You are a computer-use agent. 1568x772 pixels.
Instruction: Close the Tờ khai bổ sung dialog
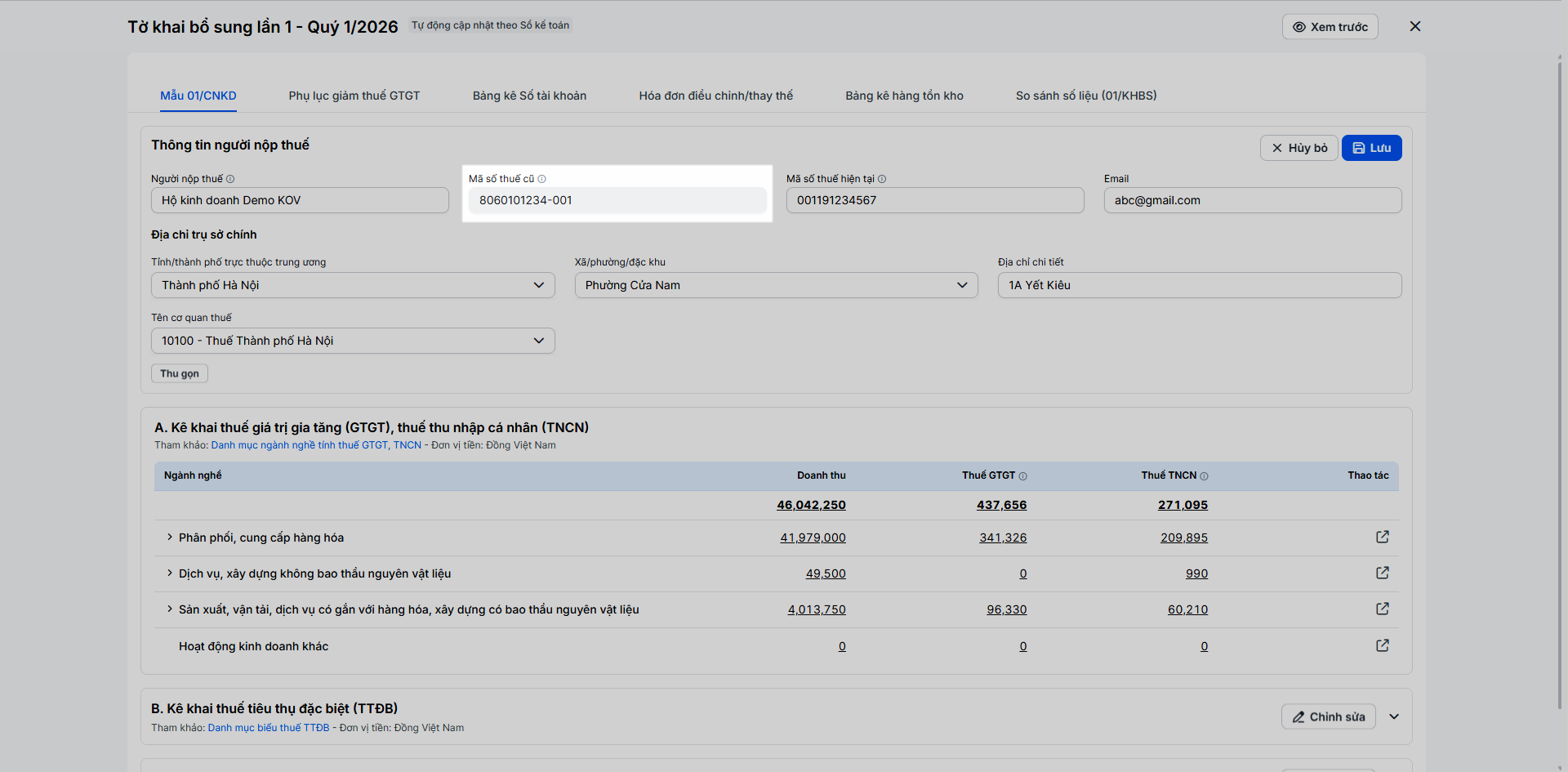pos(1415,26)
